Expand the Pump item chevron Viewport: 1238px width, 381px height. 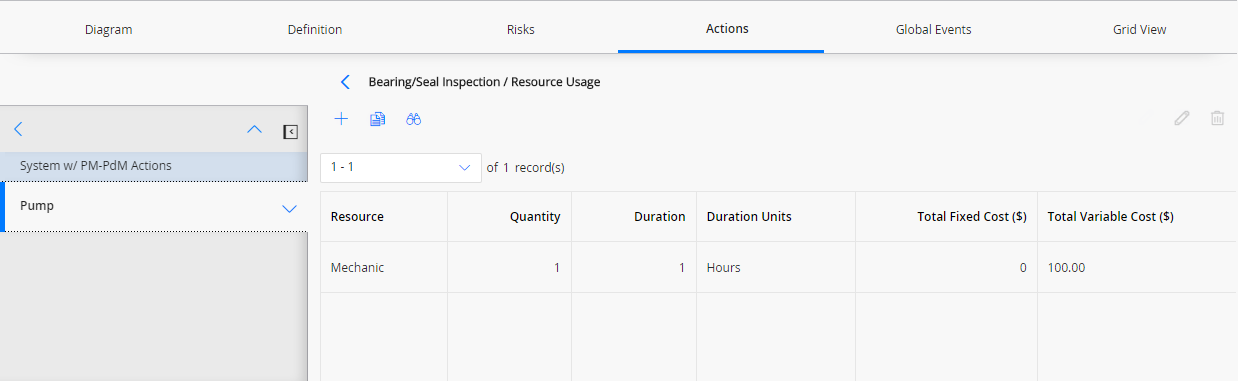(289, 209)
